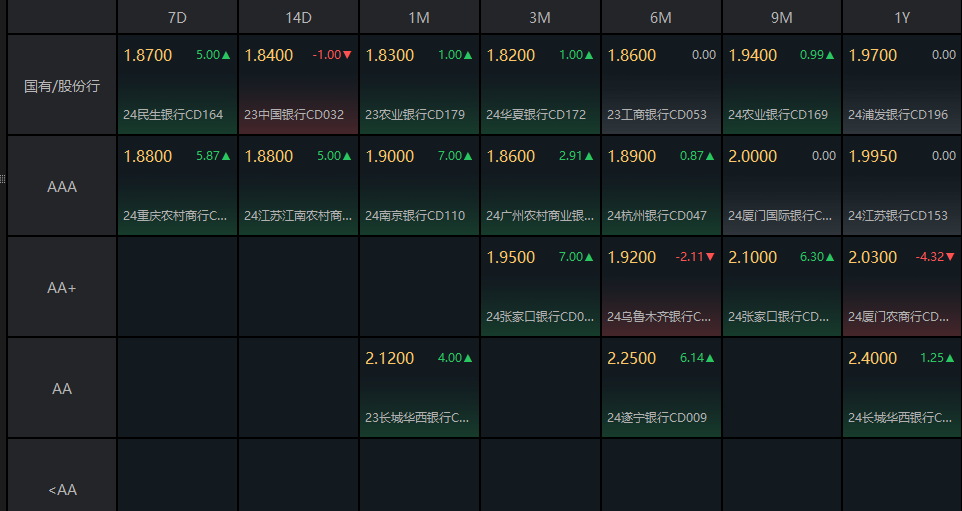The image size is (962, 511).
Task: Open the 24乌鲁木齐银行 CD cell
Action: pyautogui.click(x=661, y=286)
